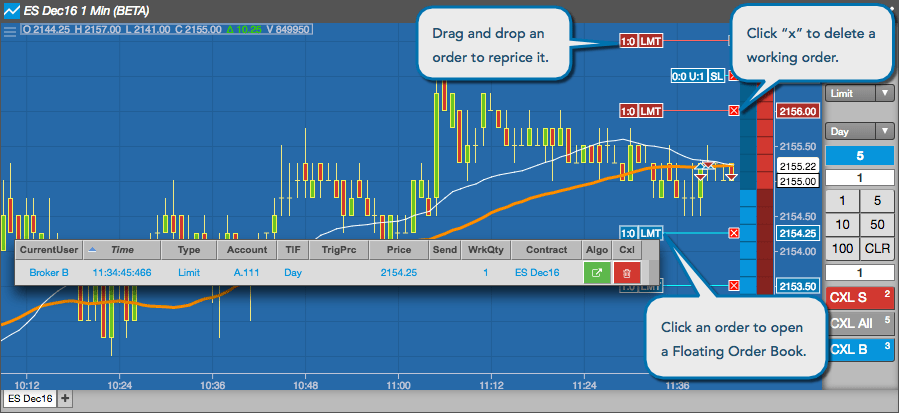
Task: Click the CXL All button
Action: pos(859,323)
